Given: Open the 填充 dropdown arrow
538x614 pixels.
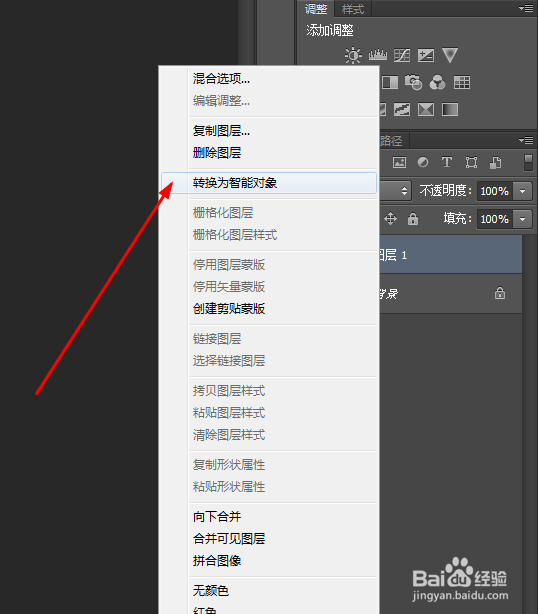Looking at the screenshot, I should (522, 219).
